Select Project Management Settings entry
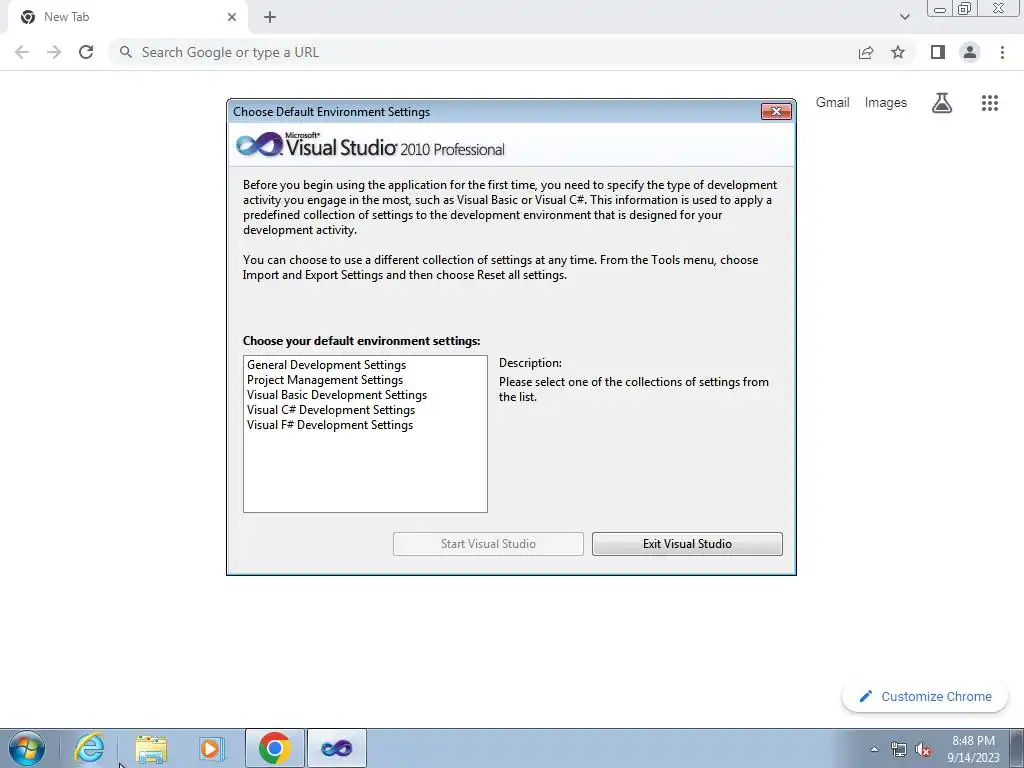1024x768 pixels. click(x=325, y=380)
